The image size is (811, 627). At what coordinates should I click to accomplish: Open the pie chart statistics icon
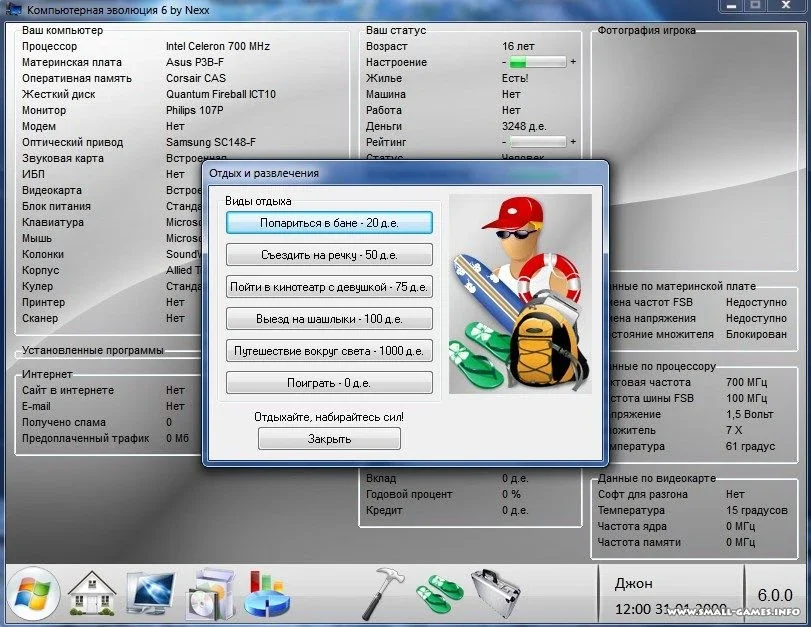[266, 593]
